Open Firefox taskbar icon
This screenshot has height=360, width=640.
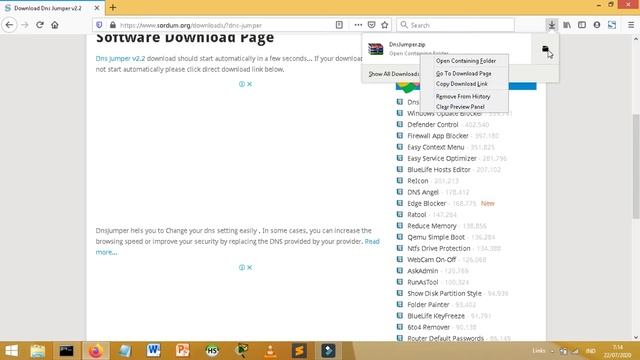96,351
